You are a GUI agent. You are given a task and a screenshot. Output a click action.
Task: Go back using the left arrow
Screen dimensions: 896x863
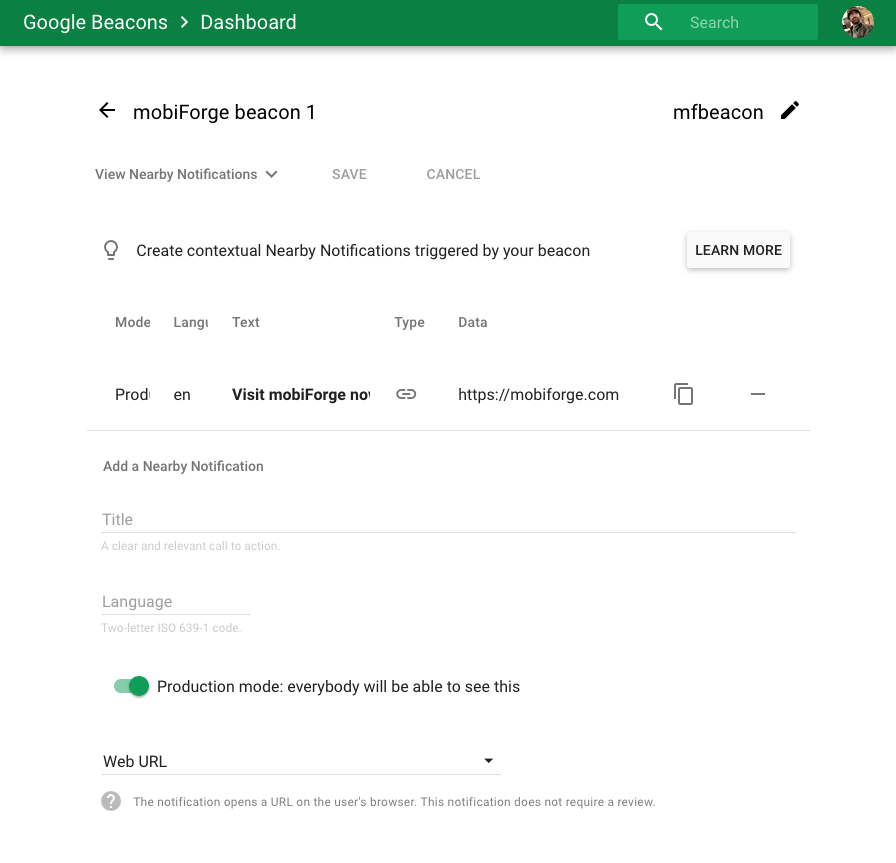click(107, 110)
